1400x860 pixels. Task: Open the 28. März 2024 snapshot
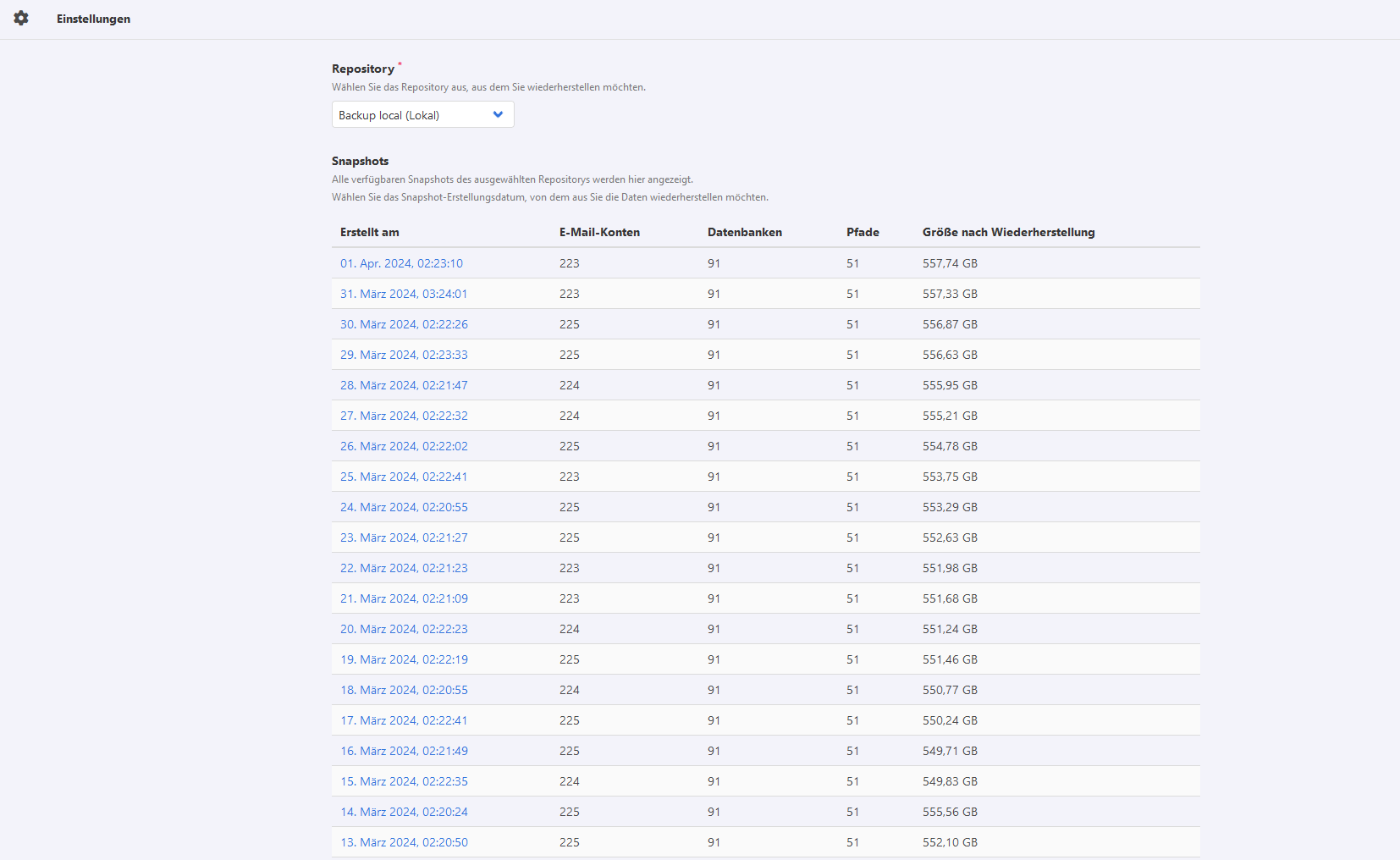(404, 385)
